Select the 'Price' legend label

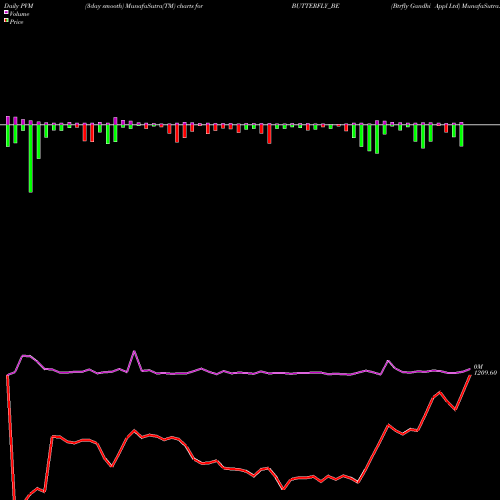point(16,22)
